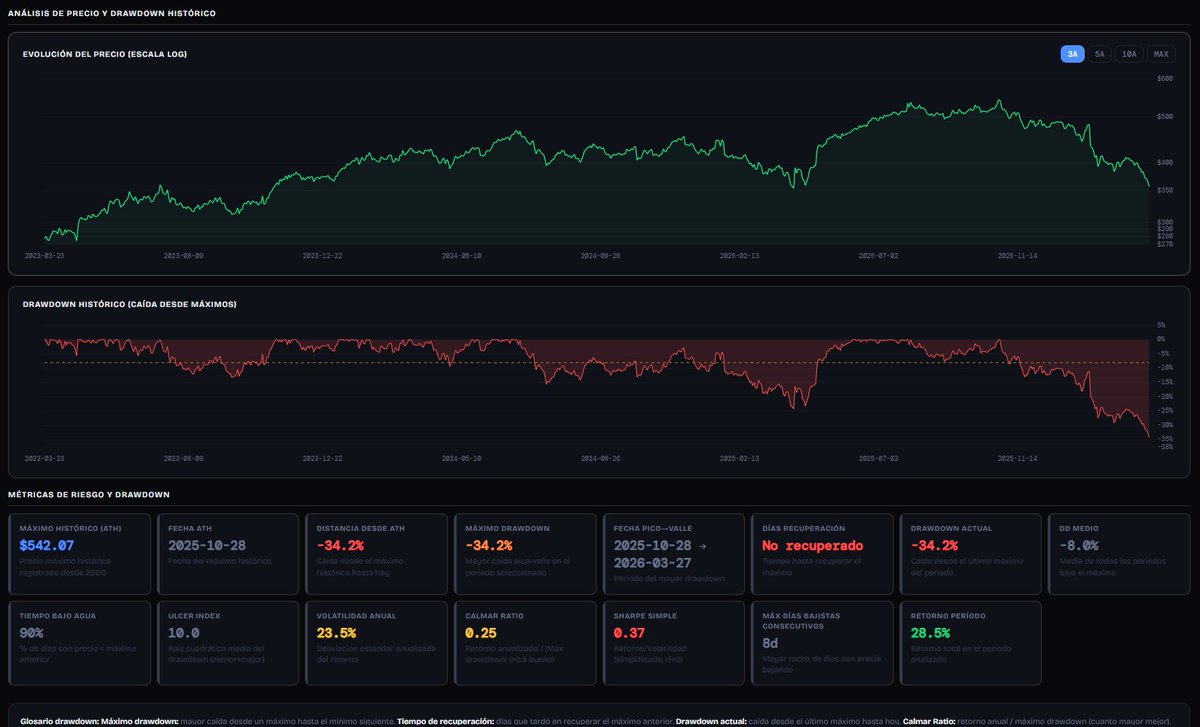Click 'Glosario drawdown:' footer label
This screenshot has height=727, width=1200.
click(x=59, y=721)
